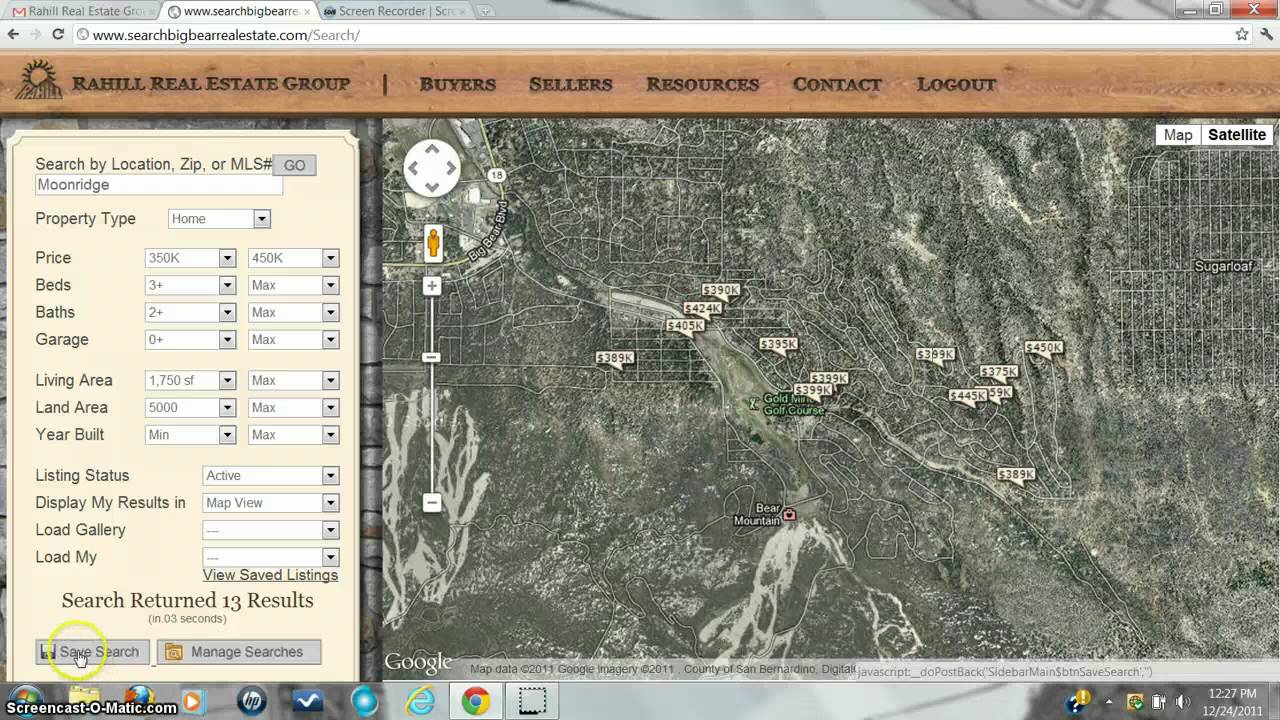Open minimum Garage dropdown 0+
Image resolution: width=1280 pixels, height=720 pixels.
190,340
